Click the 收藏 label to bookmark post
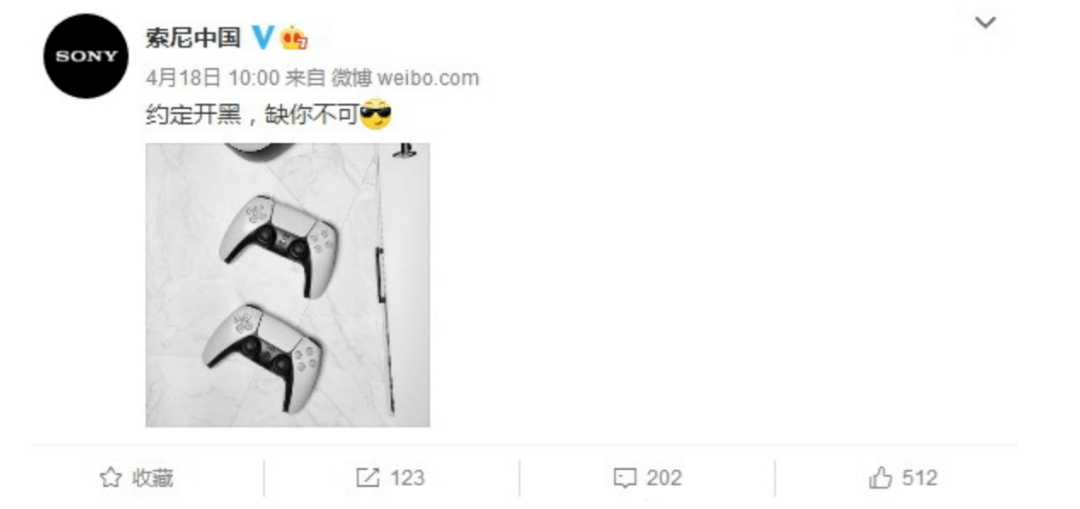This screenshot has height=509, width=1080. [153, 478]
